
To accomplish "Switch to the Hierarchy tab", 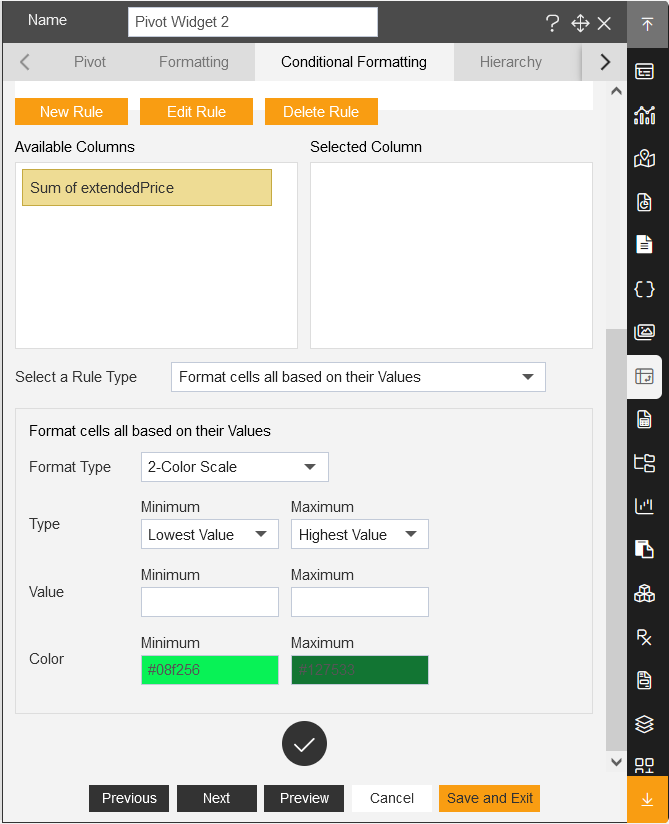I will (x=510, y=62).
